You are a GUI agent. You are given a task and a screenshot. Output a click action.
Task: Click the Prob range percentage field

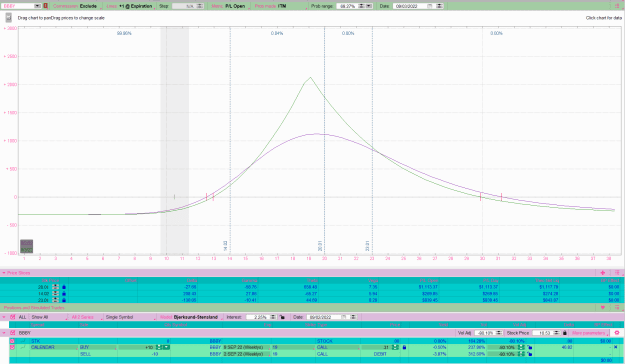click(347, 6)
